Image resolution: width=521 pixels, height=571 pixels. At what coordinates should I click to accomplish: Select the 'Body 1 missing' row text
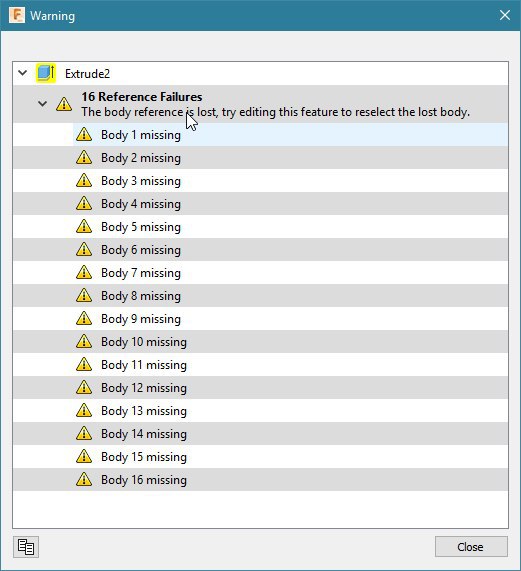point(141,135)
